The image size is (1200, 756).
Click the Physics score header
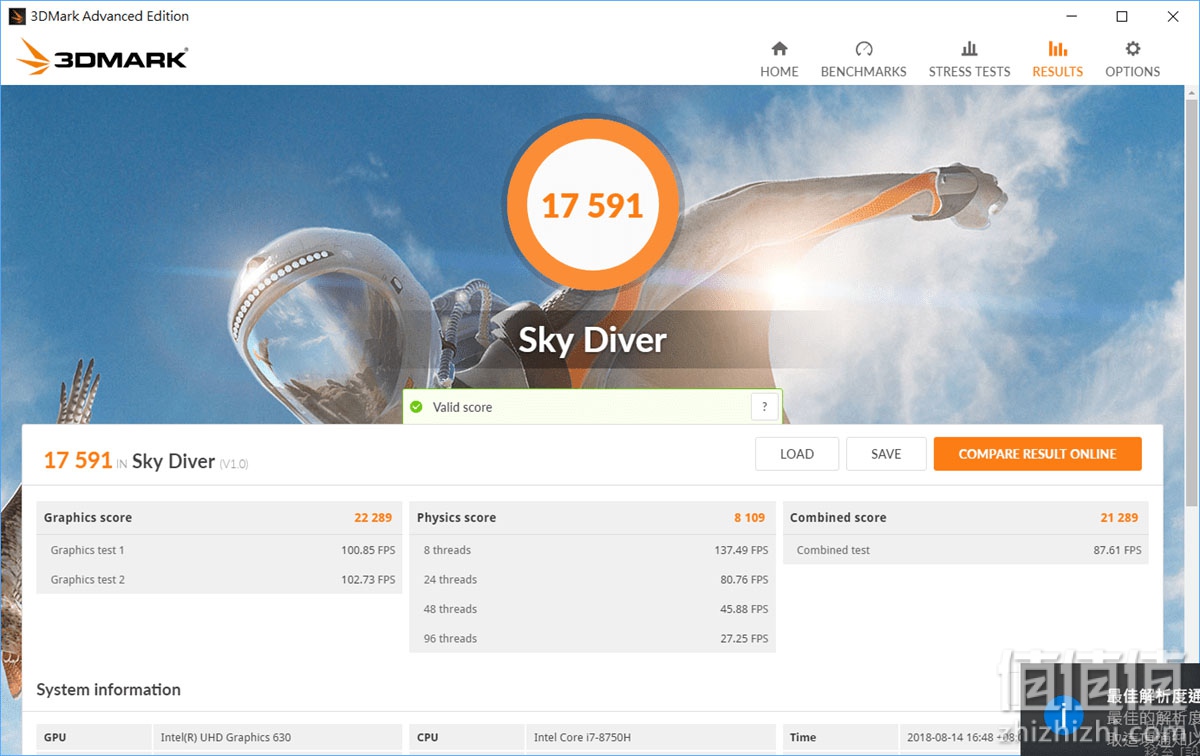[x=456, y=518]
